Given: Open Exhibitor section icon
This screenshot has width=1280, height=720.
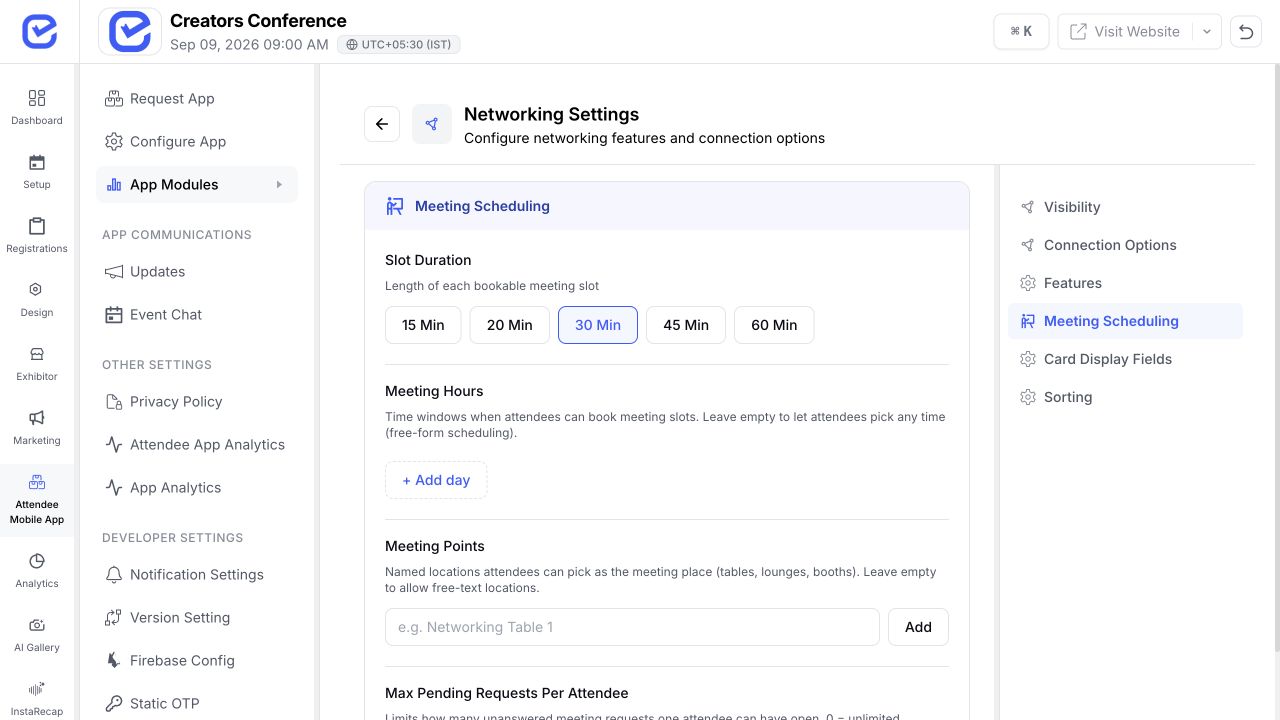Looking at the screenshot, I should [x=37, y=354].
